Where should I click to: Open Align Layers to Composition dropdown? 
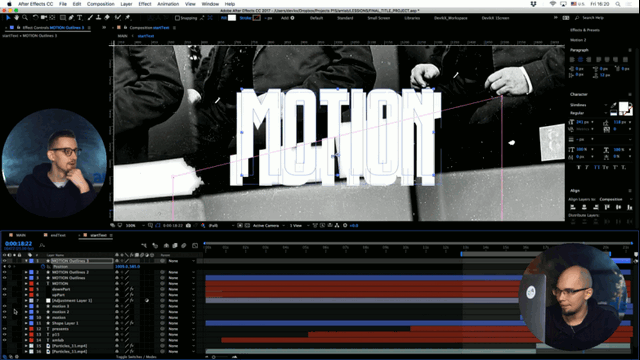click(616, 199)
